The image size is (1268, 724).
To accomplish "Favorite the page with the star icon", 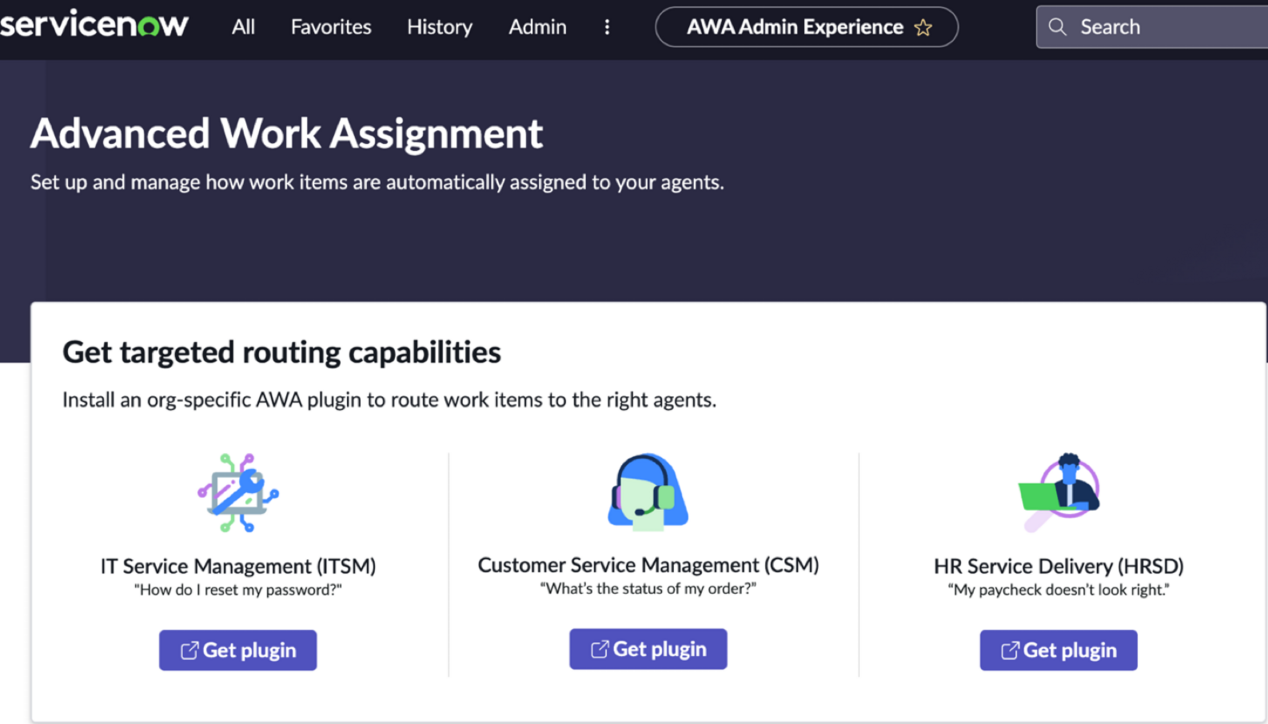I will coord(923,28).
